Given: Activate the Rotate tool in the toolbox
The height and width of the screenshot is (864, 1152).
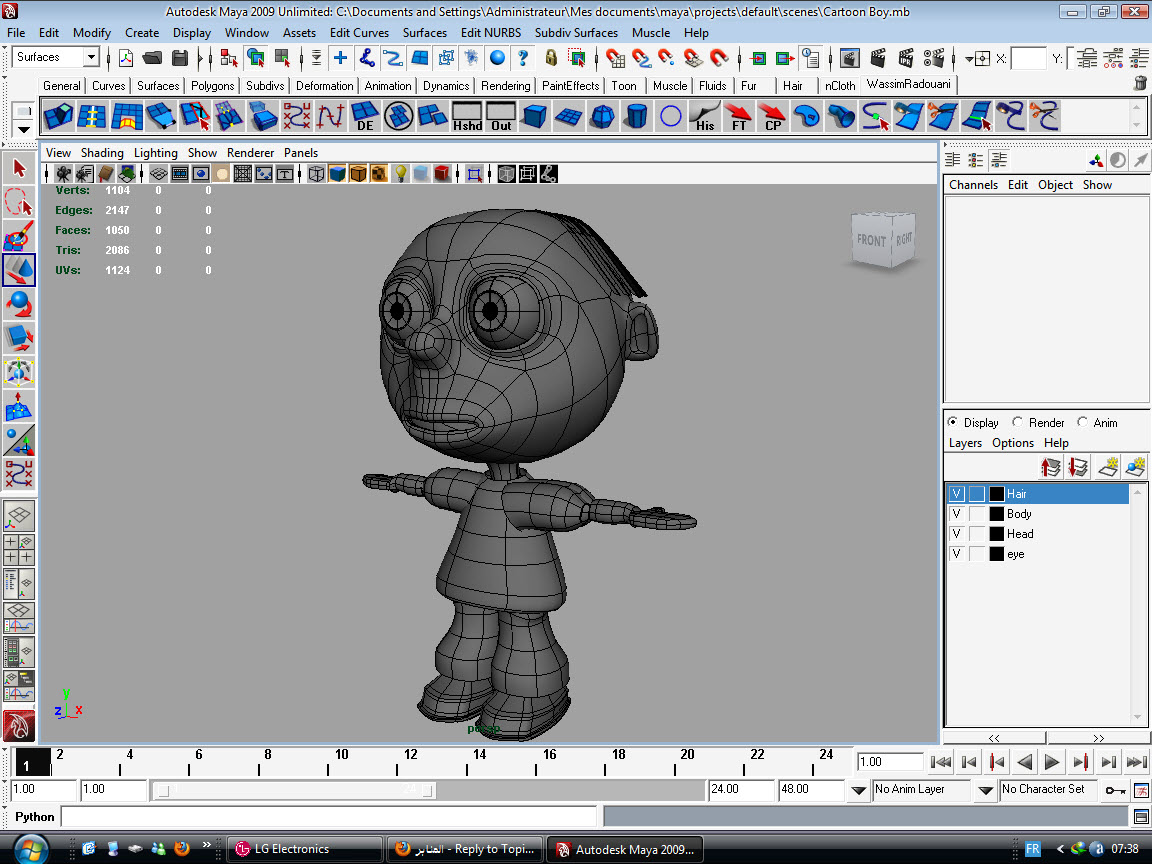Looking at the screenshot, I should click(x=19, y=304).
